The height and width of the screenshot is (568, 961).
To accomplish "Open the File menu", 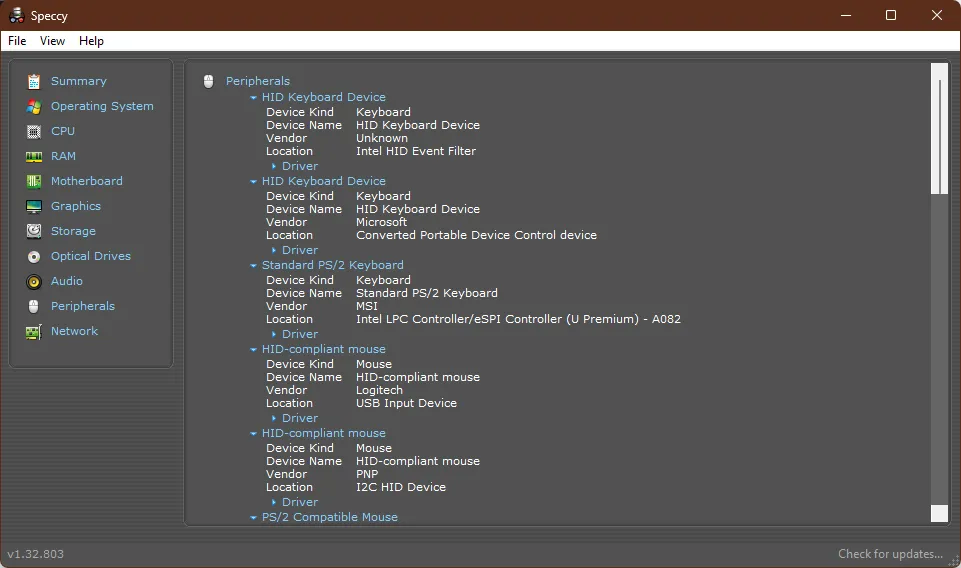I will tap(17, 41).
